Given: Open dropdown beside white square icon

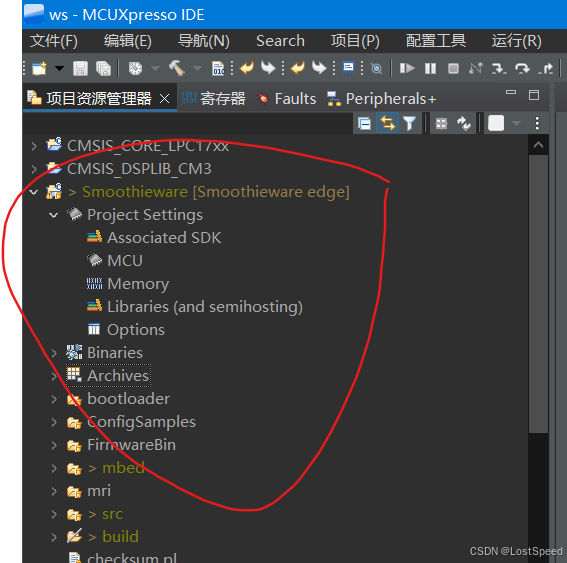Looking at the screenshot, I should point(516,123).
